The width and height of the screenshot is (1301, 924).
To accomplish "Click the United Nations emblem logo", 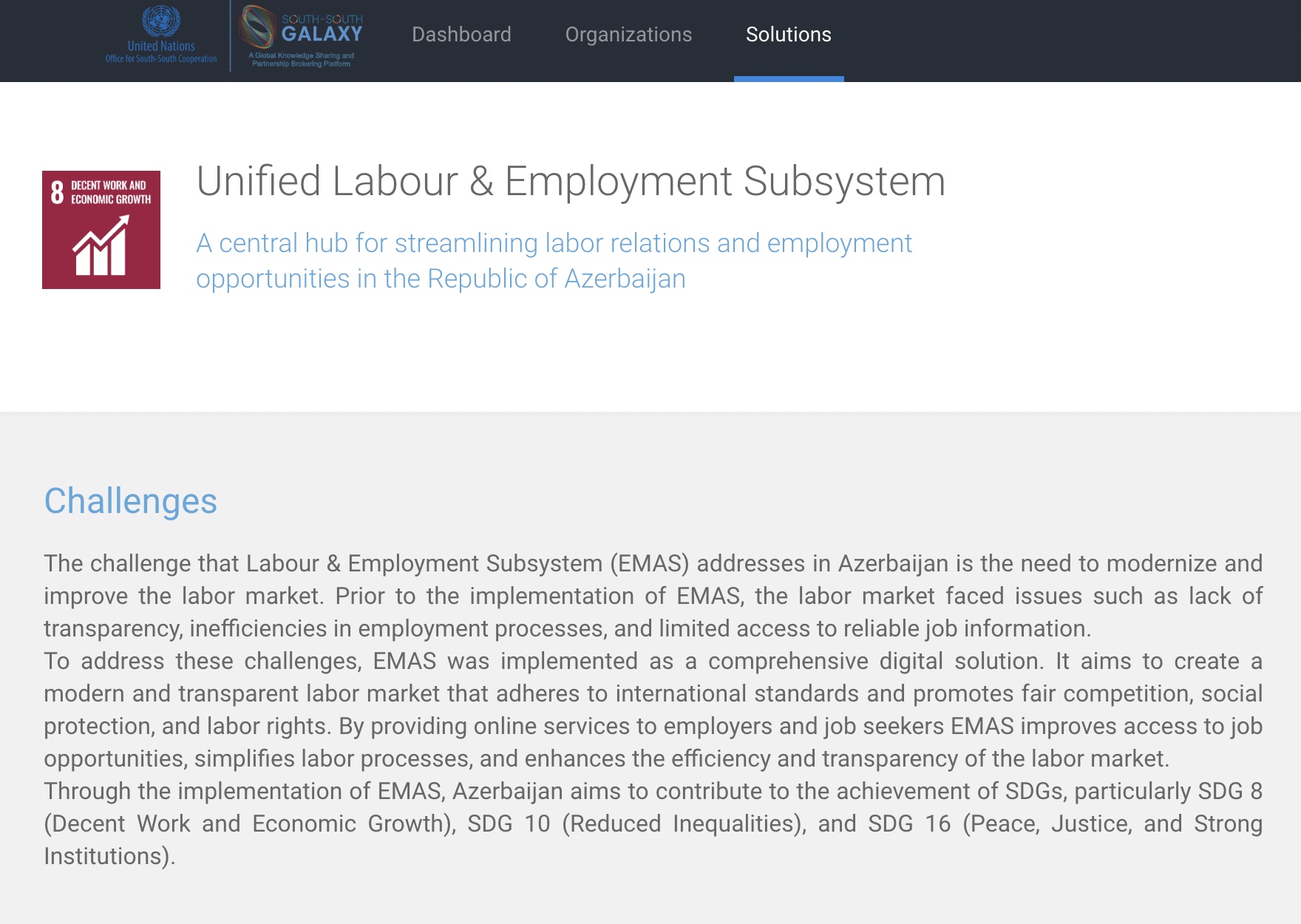I will coord(161,21).
